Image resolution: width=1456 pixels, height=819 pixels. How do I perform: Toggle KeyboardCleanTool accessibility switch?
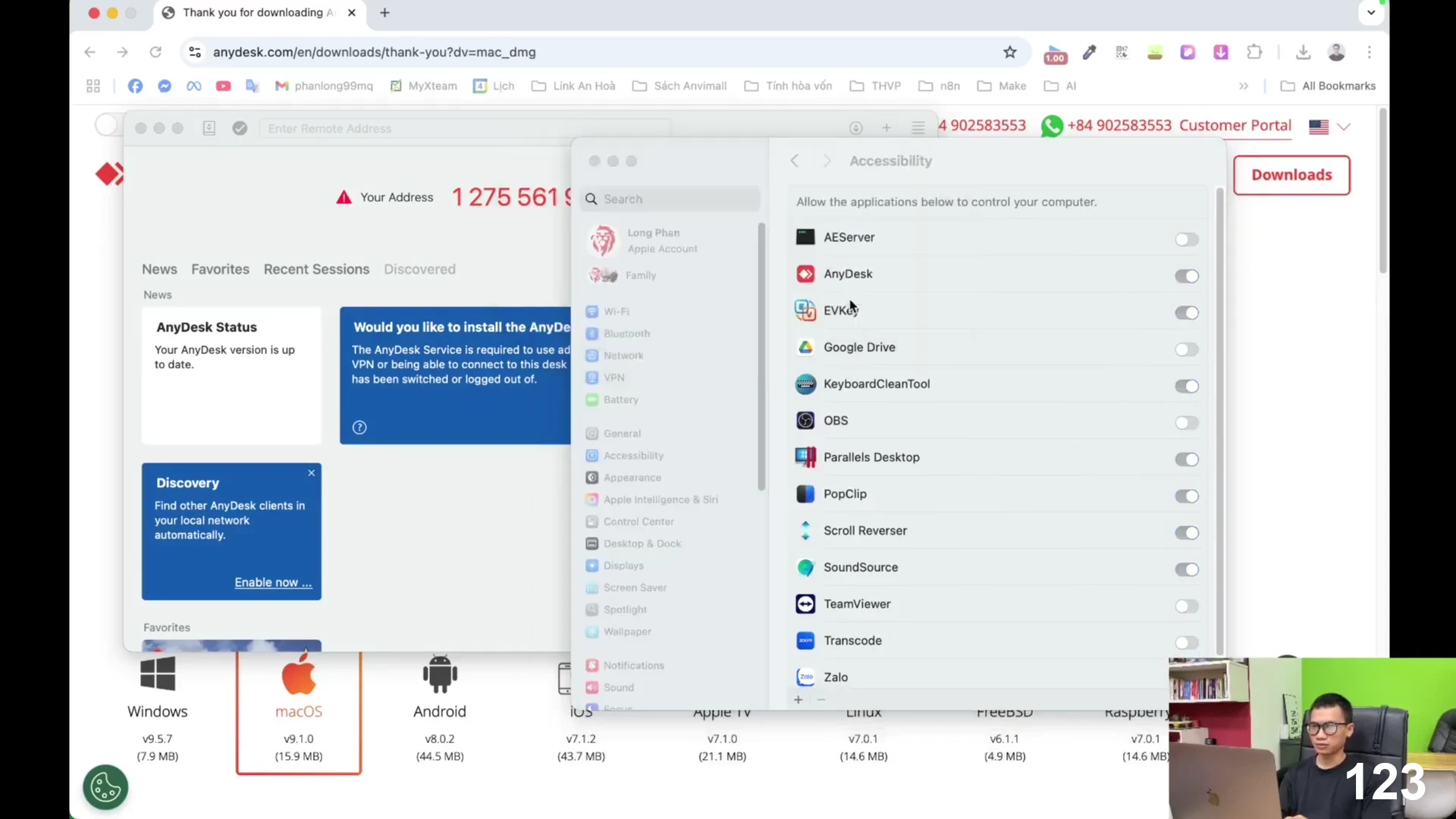coord(1187,386)
